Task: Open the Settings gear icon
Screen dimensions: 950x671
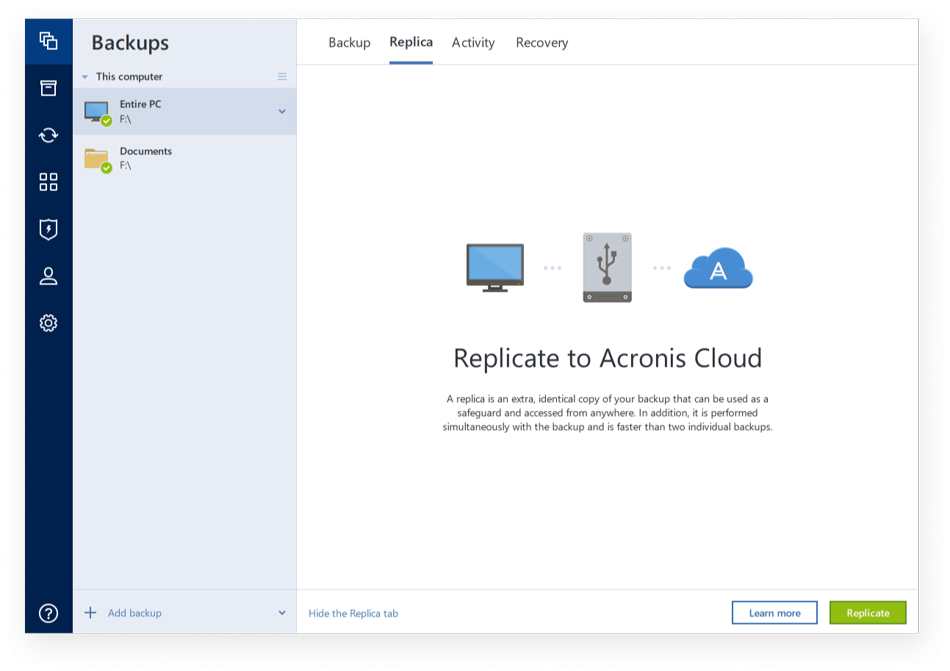Action: point(48,323)
